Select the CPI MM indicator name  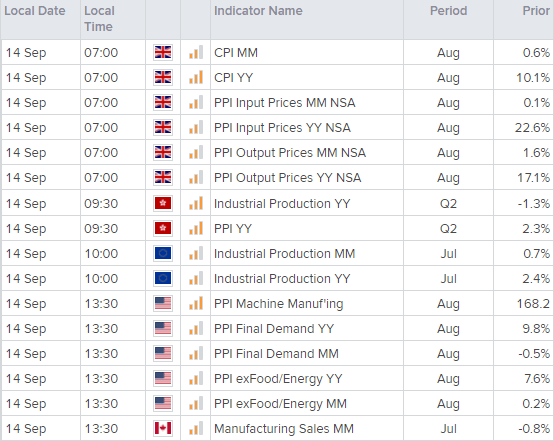point(236,53)
